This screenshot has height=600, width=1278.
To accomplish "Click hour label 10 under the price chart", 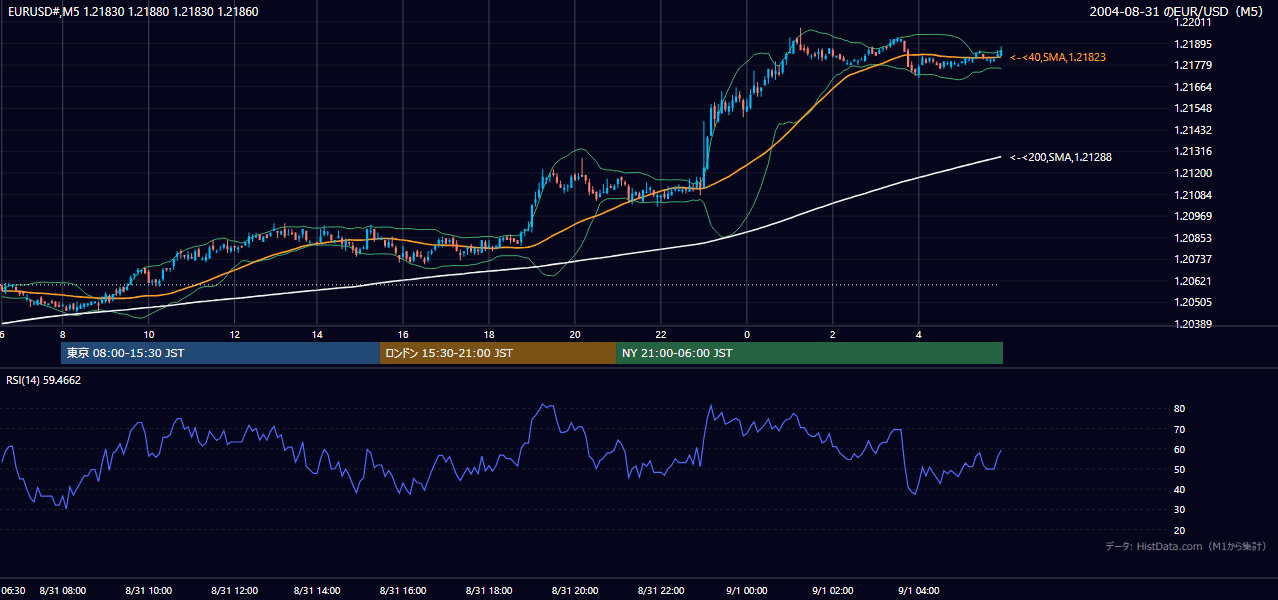I will 148,334.
